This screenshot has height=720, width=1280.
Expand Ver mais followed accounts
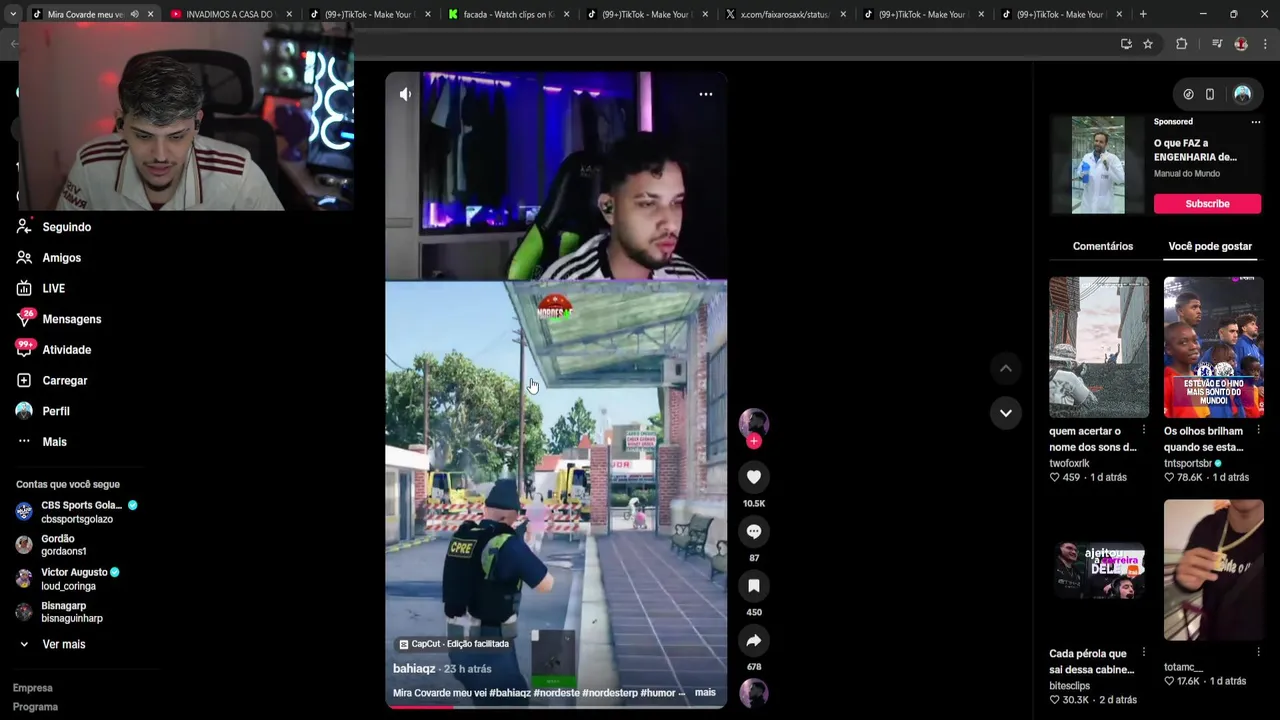pos(63,645)
